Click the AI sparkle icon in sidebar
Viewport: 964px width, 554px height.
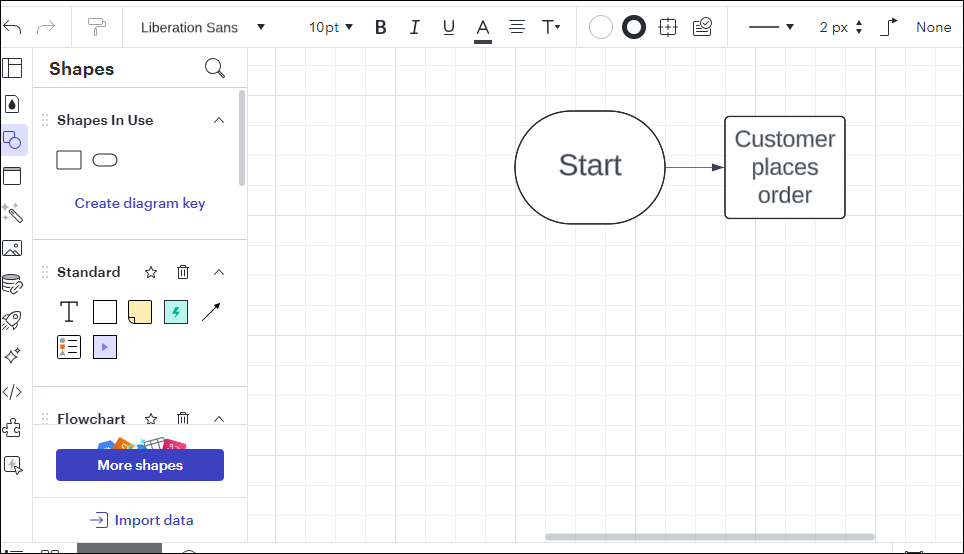[12, 355]
